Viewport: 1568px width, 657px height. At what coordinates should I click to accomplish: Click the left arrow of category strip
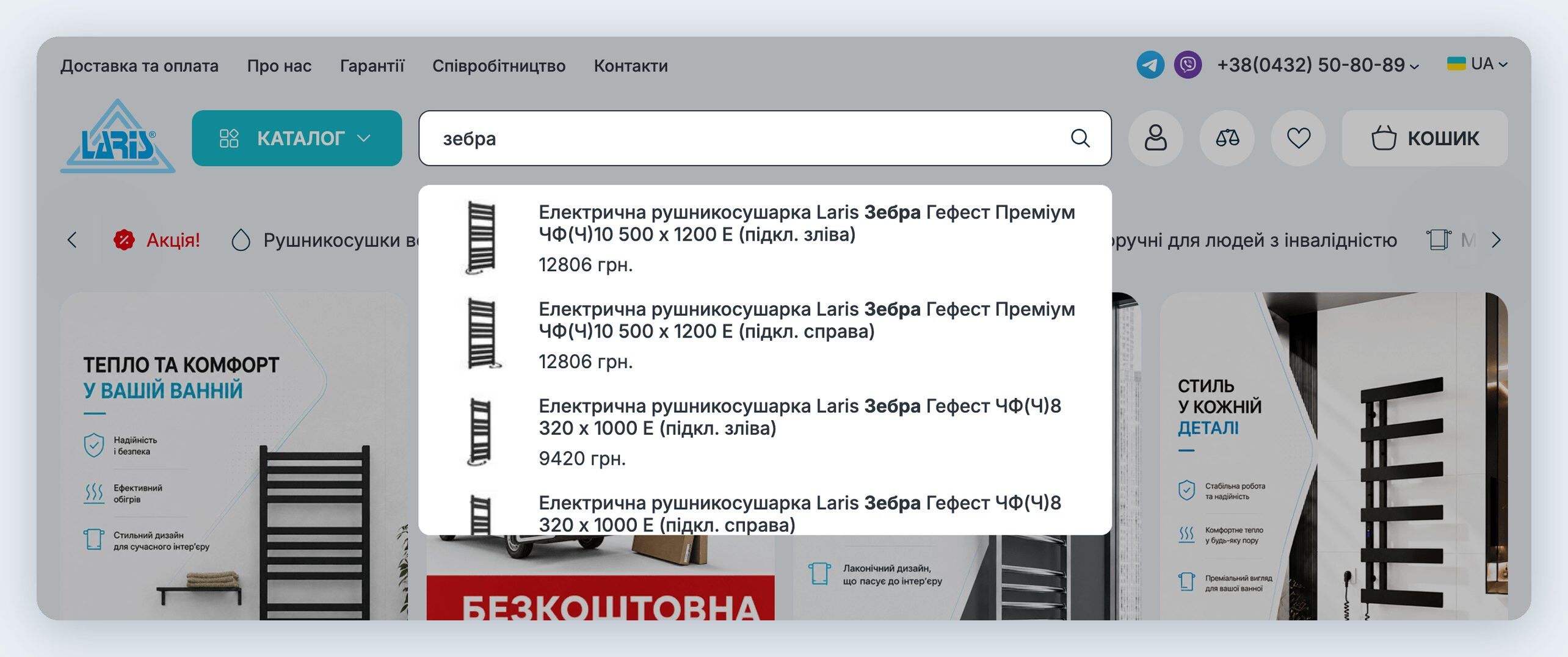72,240
